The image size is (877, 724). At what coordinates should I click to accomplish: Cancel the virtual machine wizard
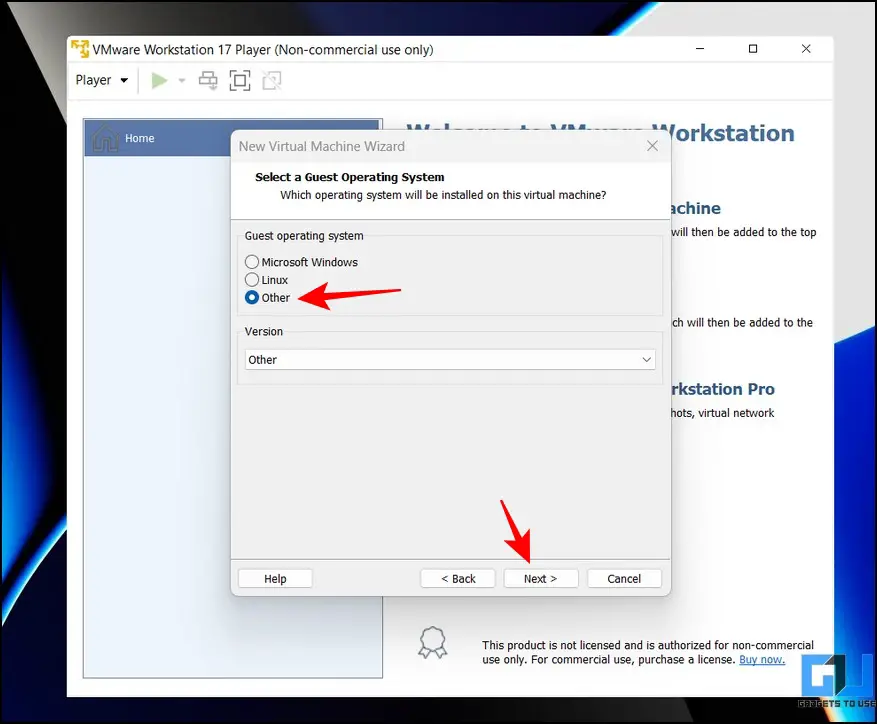click(x=624, y=579)
